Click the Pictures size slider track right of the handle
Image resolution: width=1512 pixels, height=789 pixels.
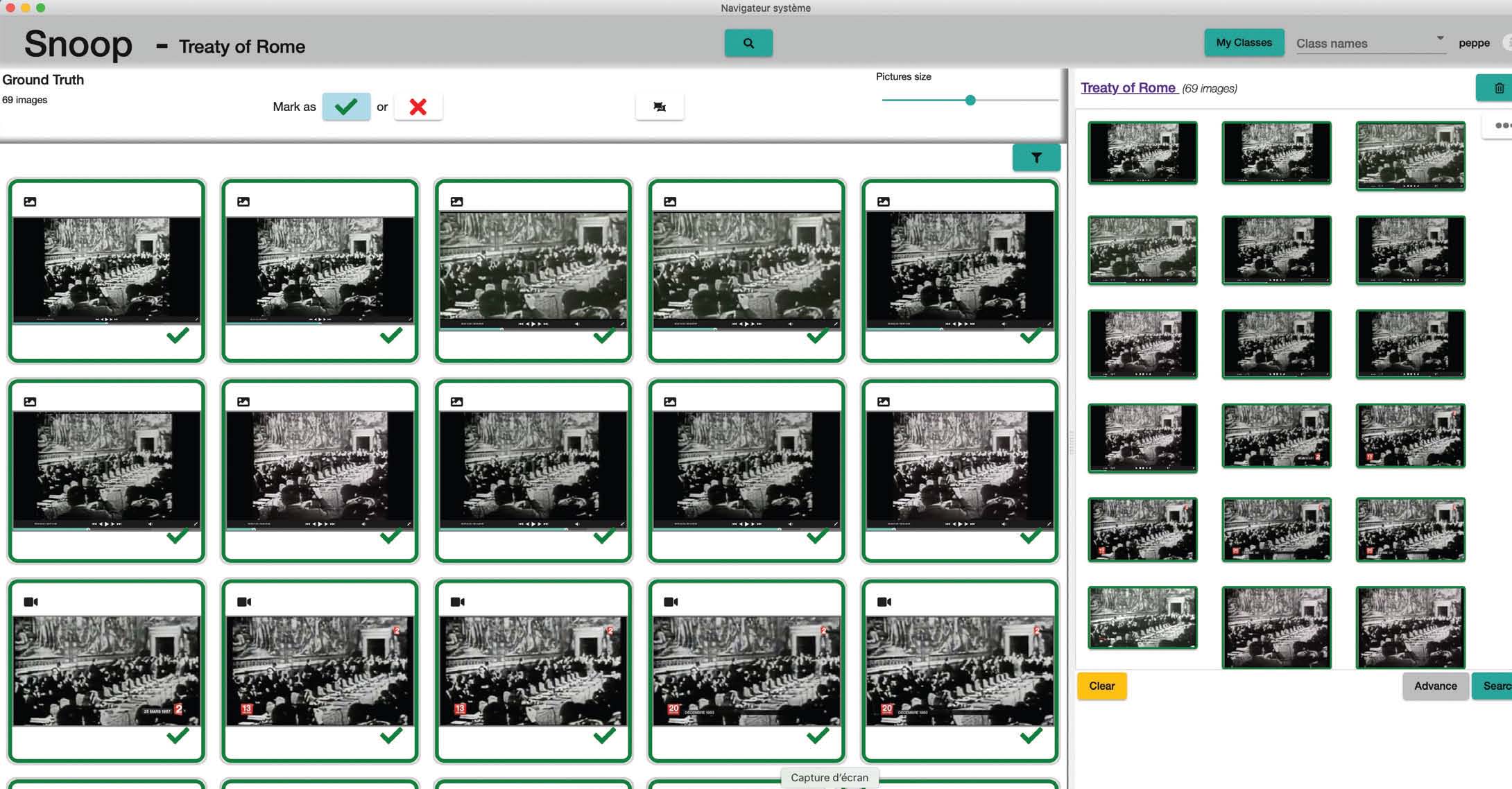click(x=1017, y=101)
